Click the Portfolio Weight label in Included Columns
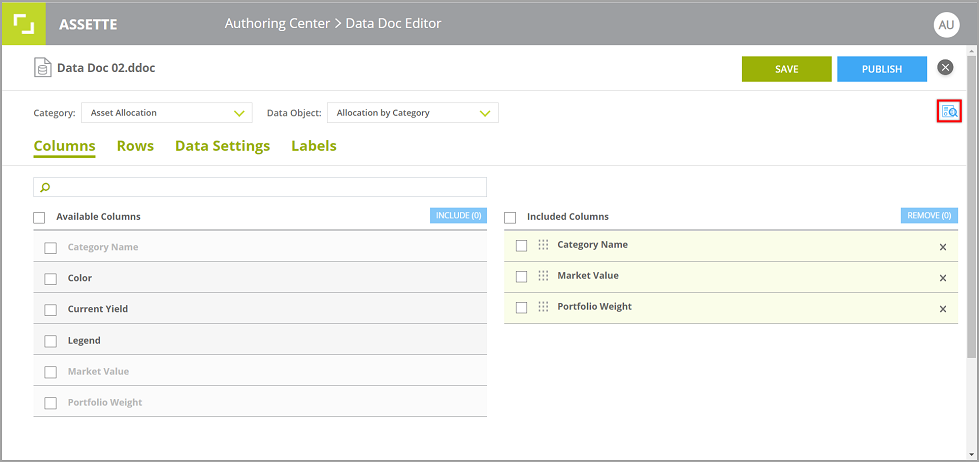 coord(594,307)
